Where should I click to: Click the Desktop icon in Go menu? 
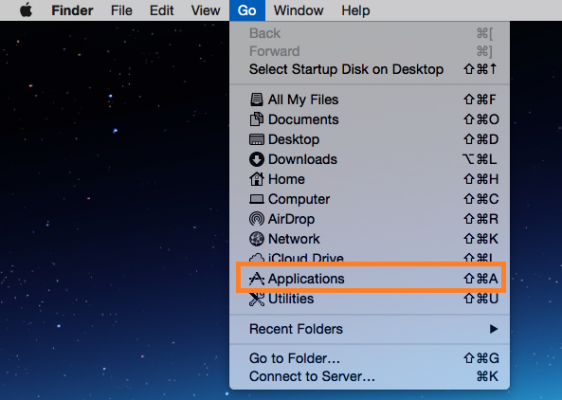click(x=256, y=139)
